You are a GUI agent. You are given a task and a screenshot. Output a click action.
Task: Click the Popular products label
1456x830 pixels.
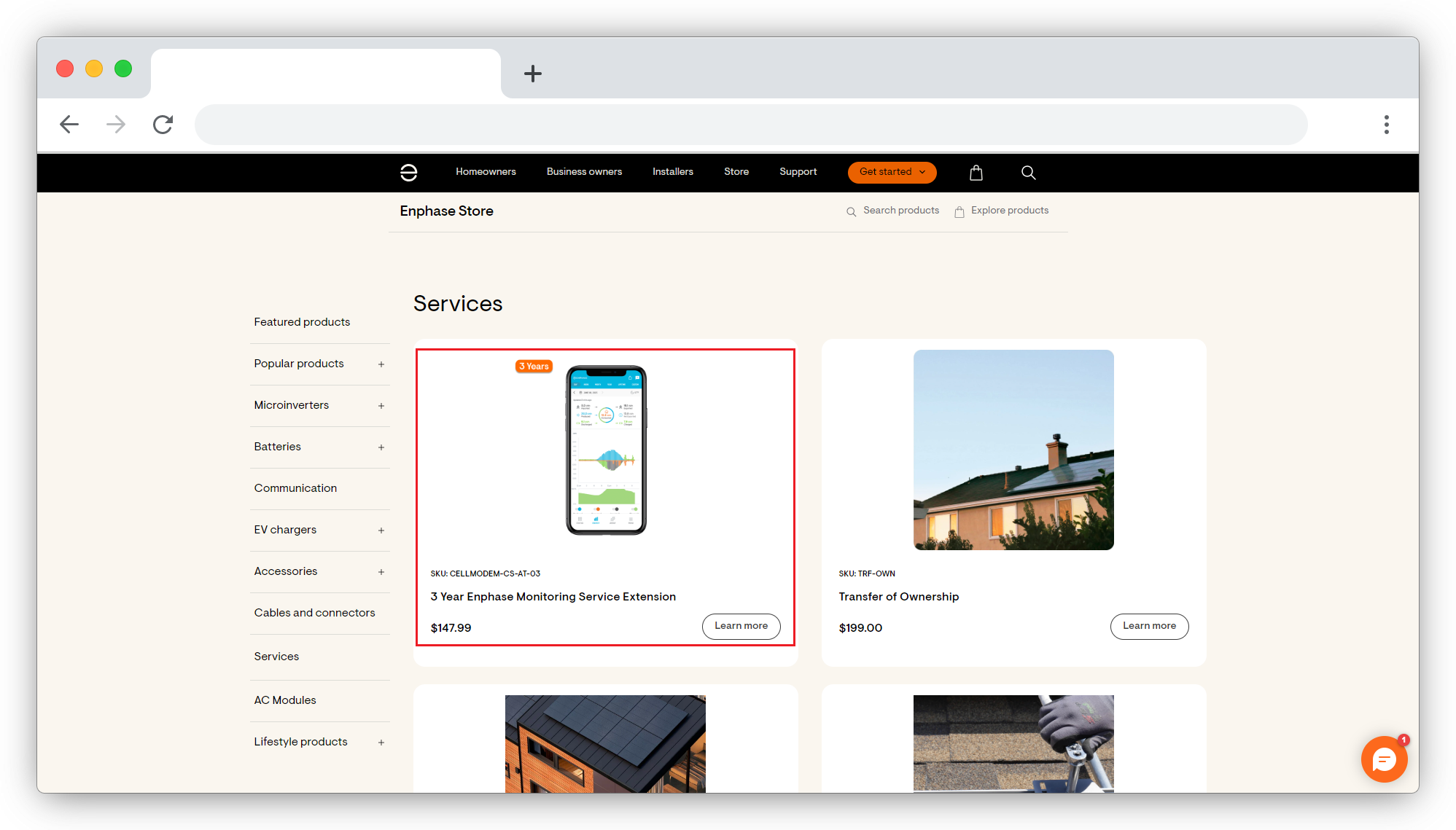[x=299, y=364]
